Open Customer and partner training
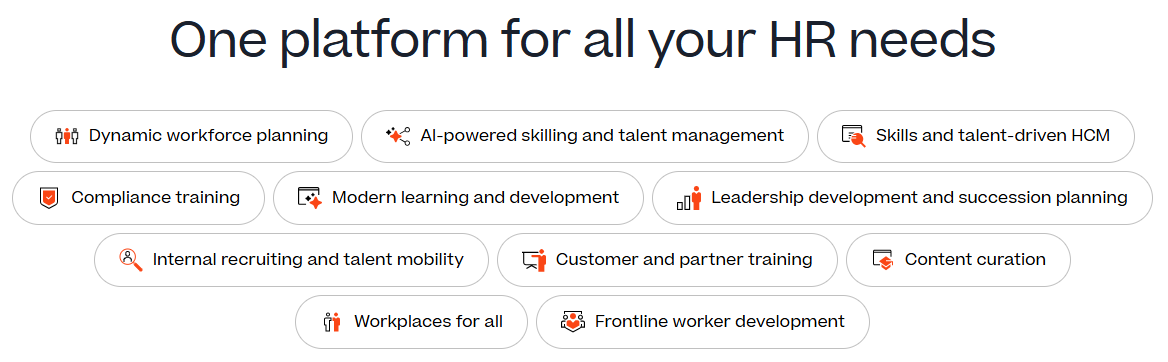 667,260
